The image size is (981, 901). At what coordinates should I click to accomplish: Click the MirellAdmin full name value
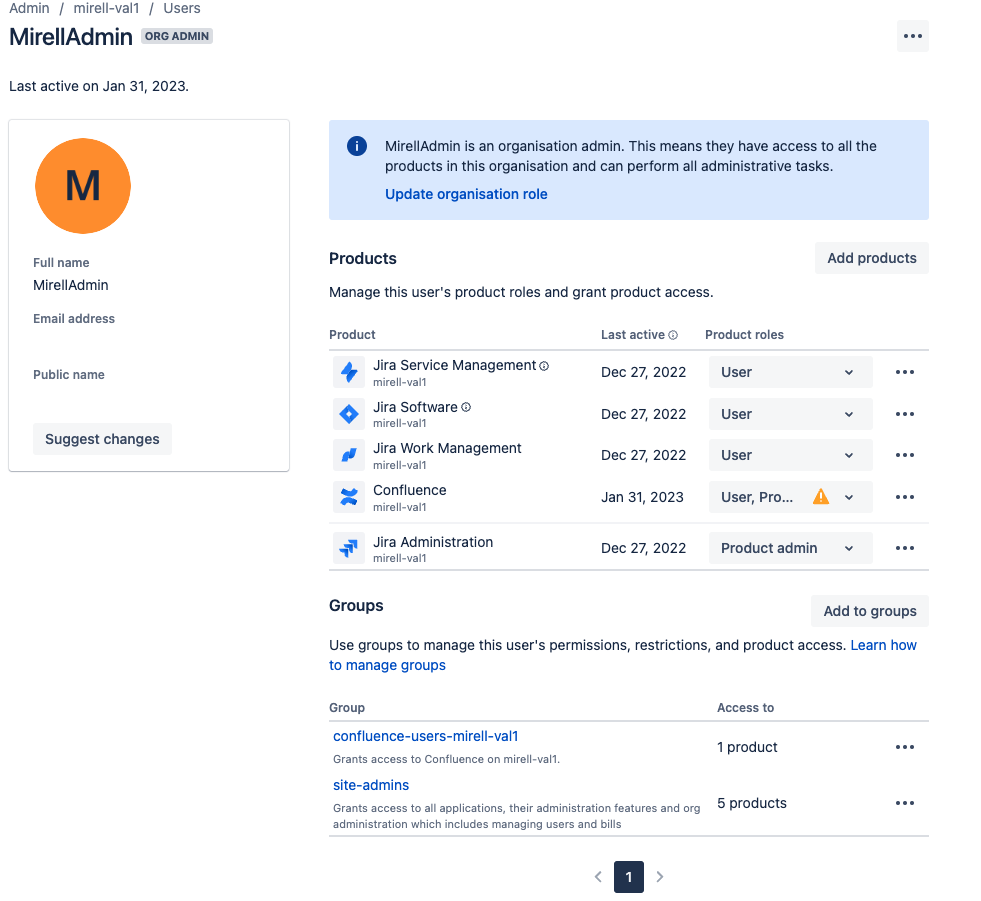71,286
